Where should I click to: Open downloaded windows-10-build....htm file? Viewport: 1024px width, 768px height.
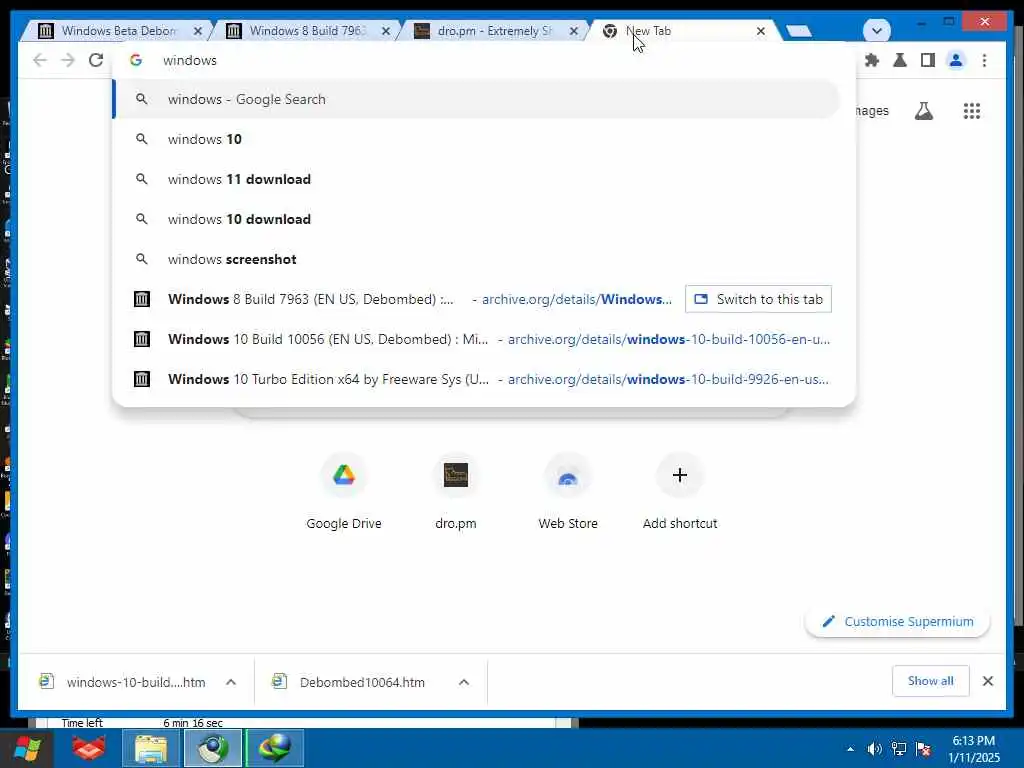pos(123,682)
